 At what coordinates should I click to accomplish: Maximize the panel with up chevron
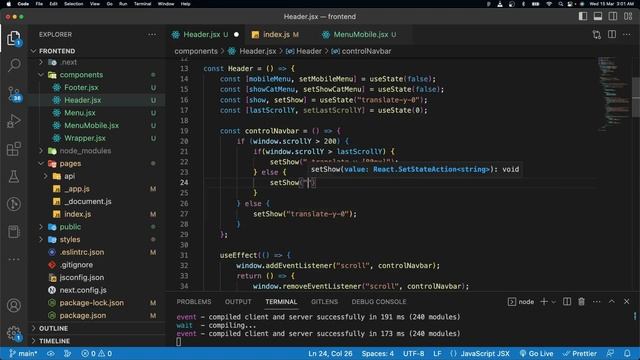(612, 301)
